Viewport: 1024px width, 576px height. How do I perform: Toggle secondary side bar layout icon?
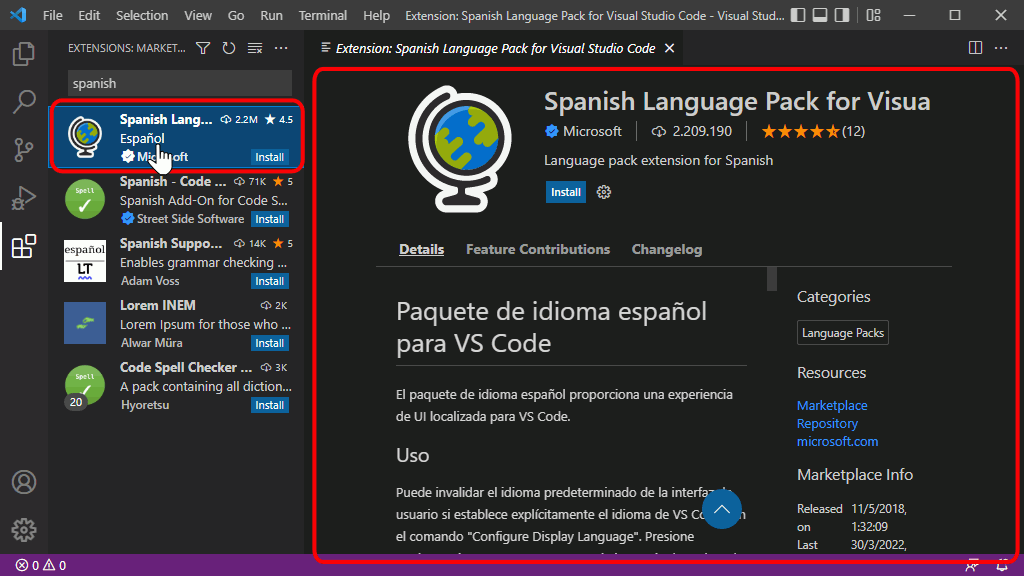tap(842, 15)
